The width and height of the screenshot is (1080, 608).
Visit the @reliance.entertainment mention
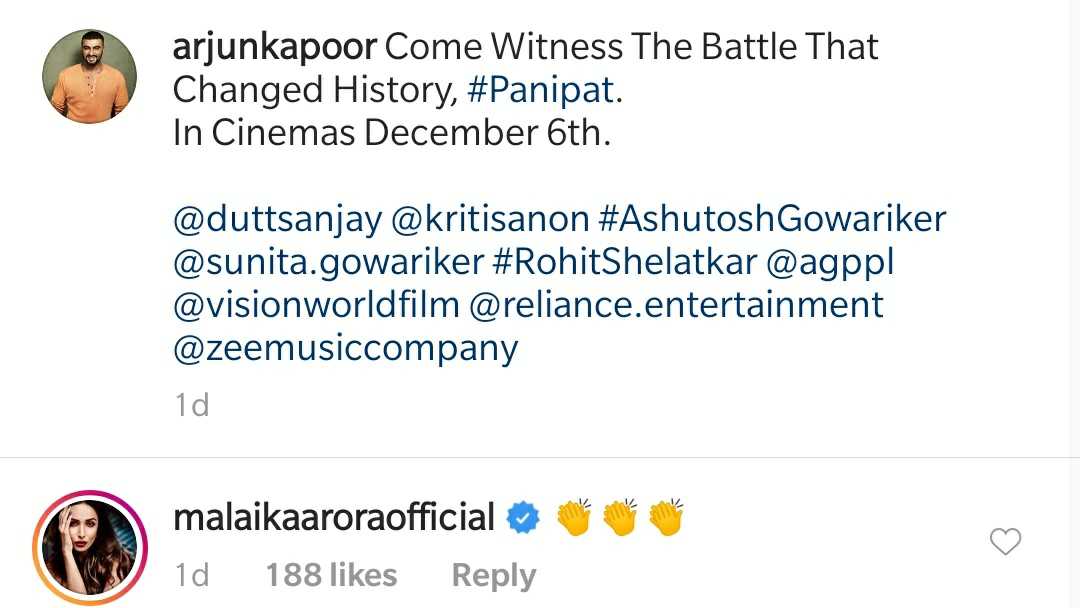(x=676, y=305)
